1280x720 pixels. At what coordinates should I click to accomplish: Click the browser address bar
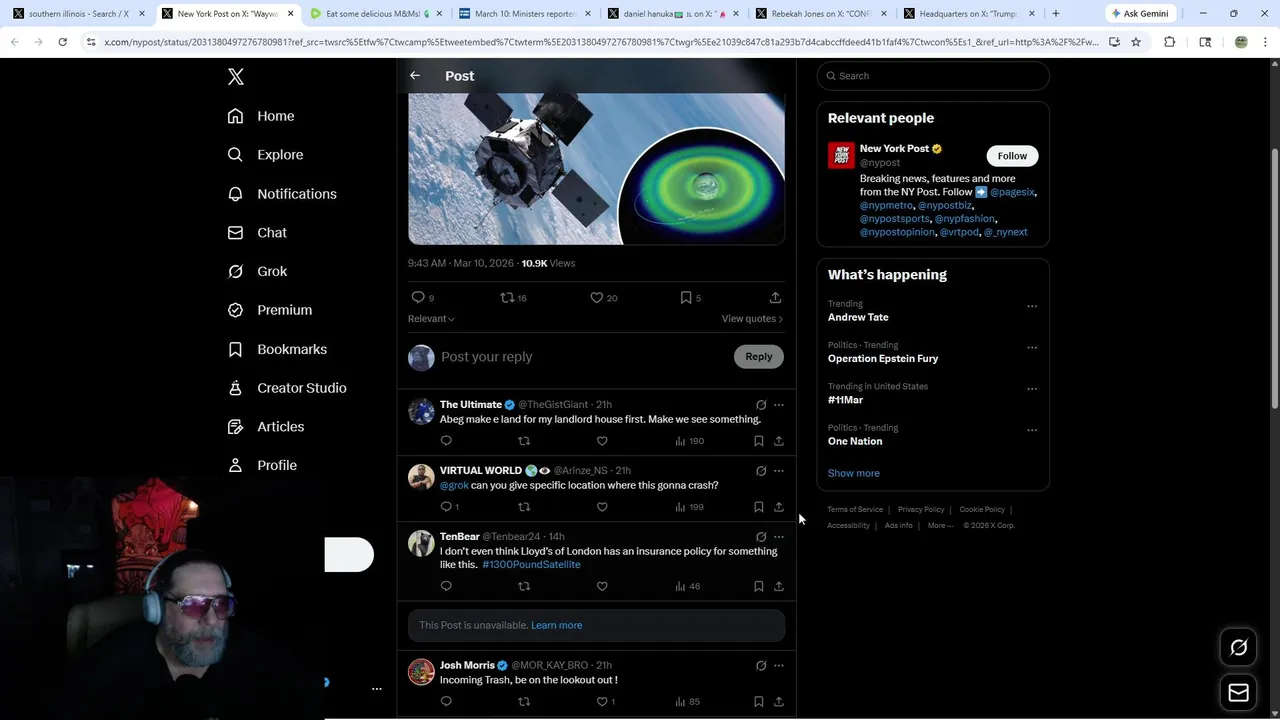[600, 42]
